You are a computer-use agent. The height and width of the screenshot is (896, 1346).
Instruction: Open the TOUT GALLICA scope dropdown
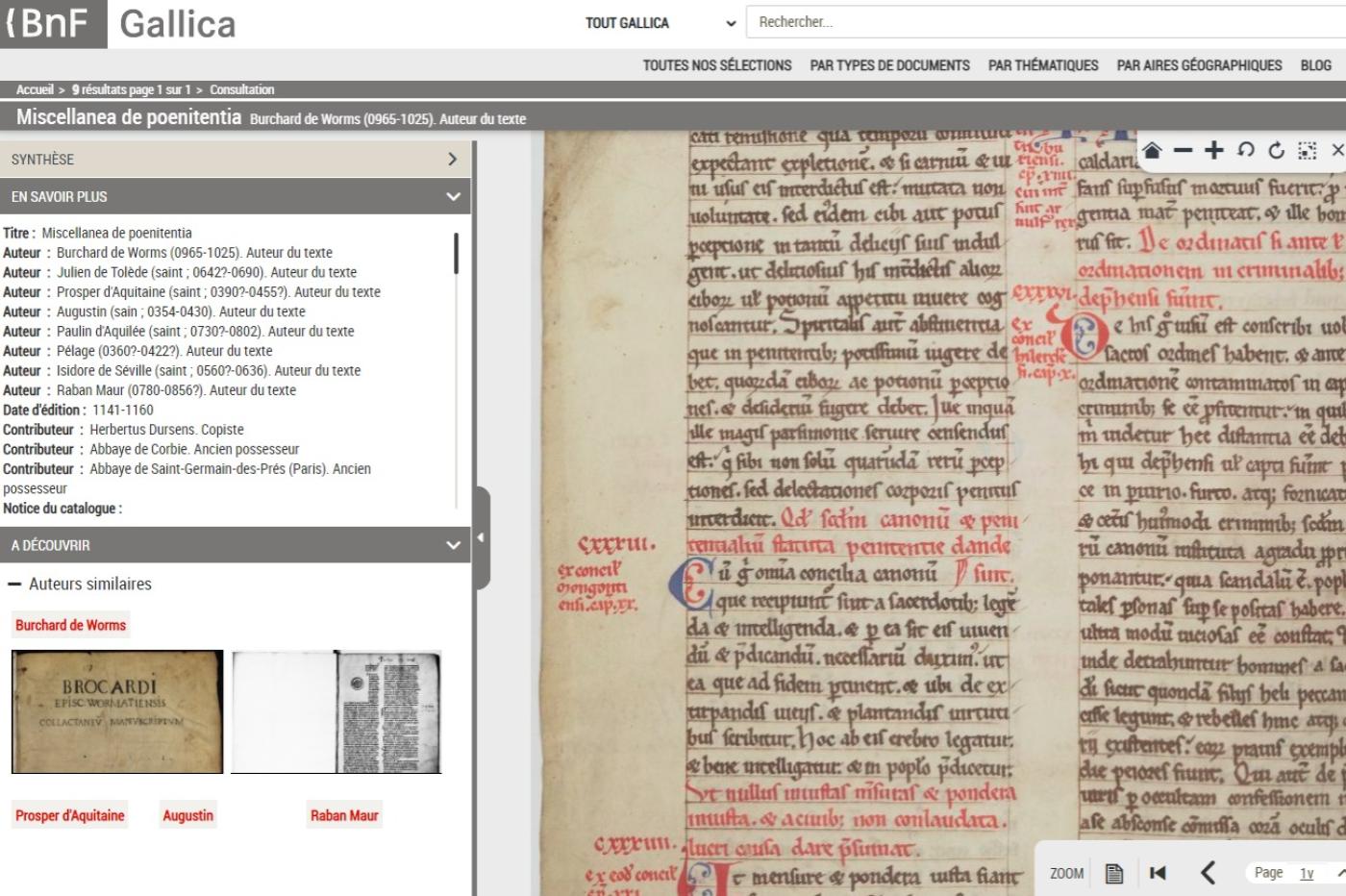[x=661, y=23]
